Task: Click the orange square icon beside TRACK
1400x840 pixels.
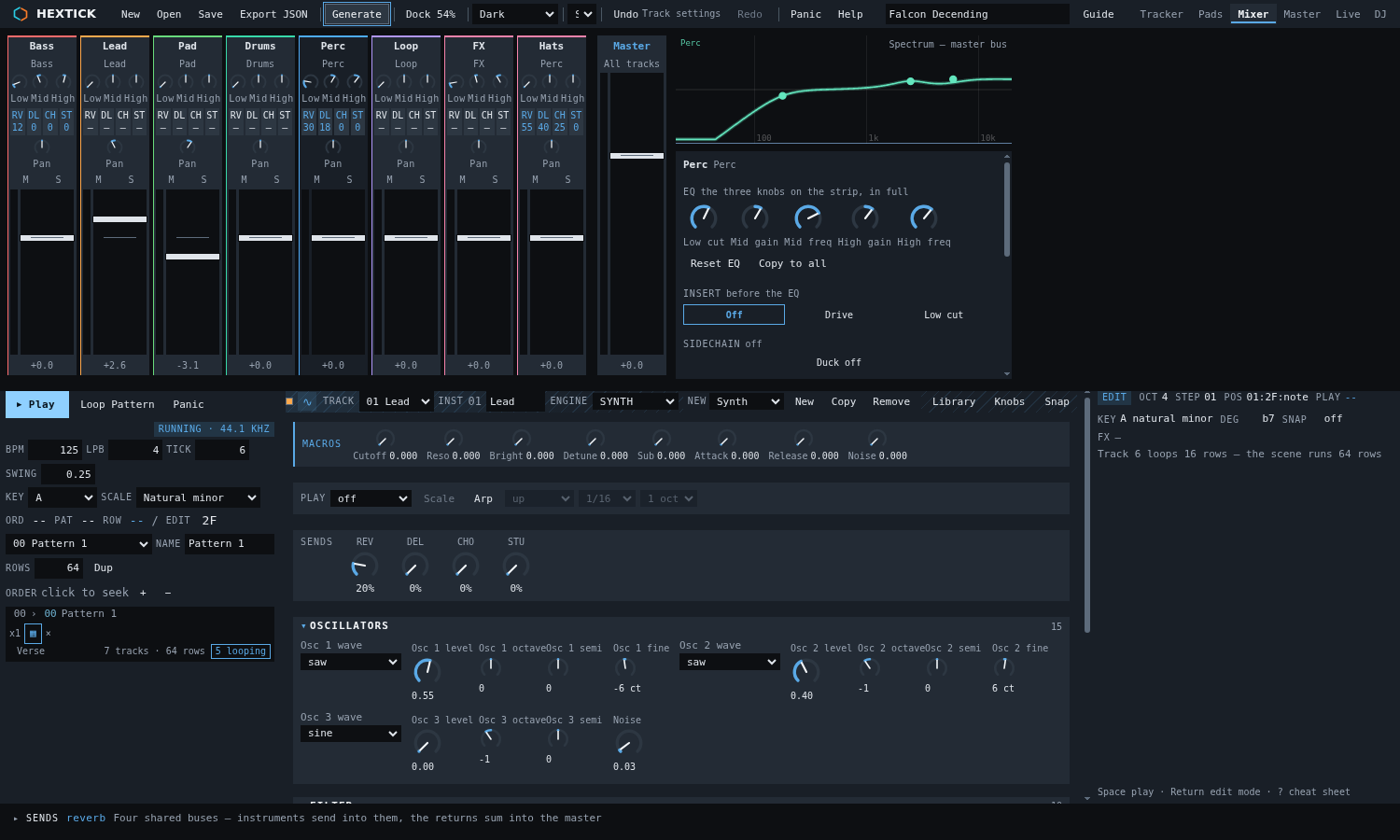Action: tap(289, 401)
